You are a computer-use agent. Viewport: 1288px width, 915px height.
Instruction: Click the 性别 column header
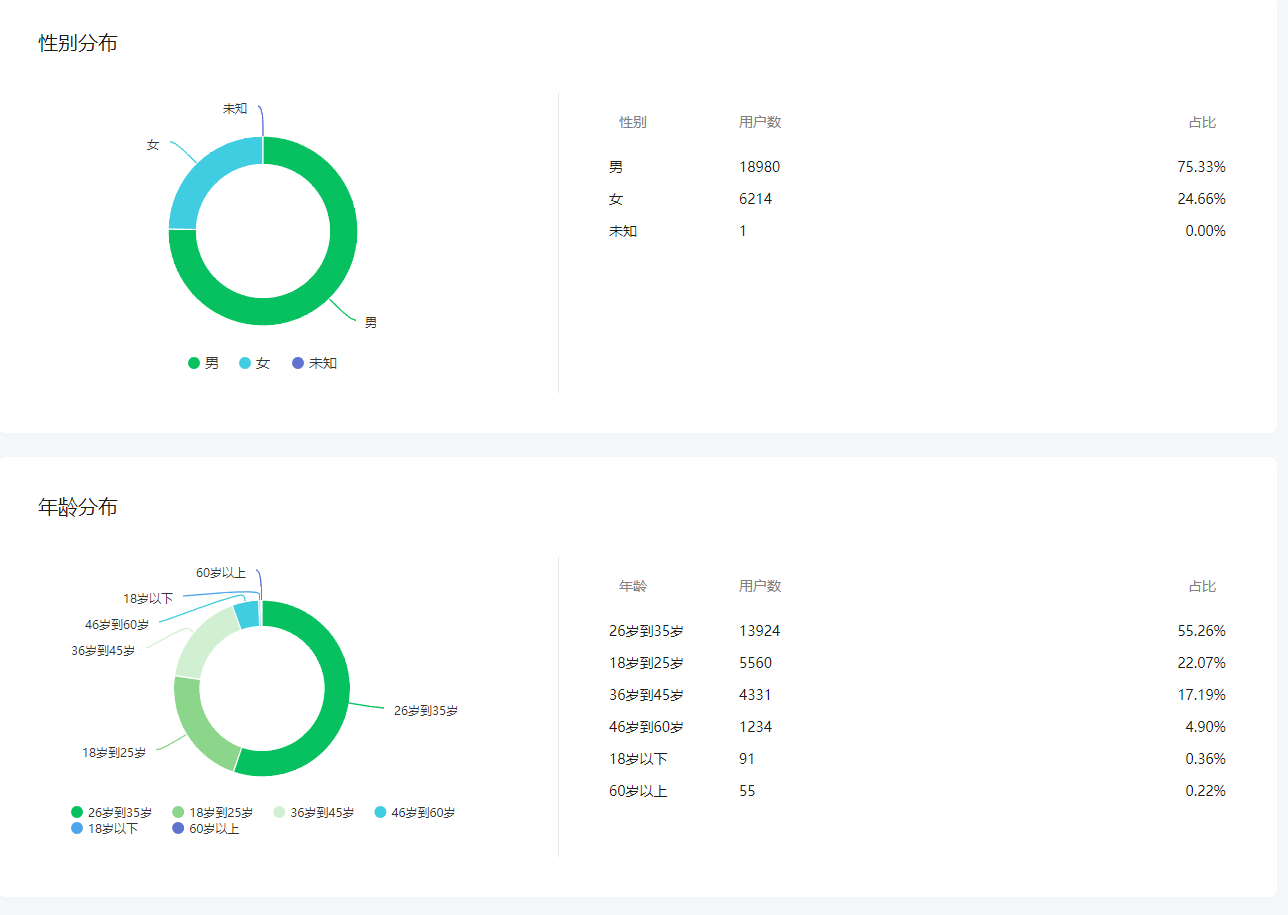pyautogui.click(x=633, y=122)
